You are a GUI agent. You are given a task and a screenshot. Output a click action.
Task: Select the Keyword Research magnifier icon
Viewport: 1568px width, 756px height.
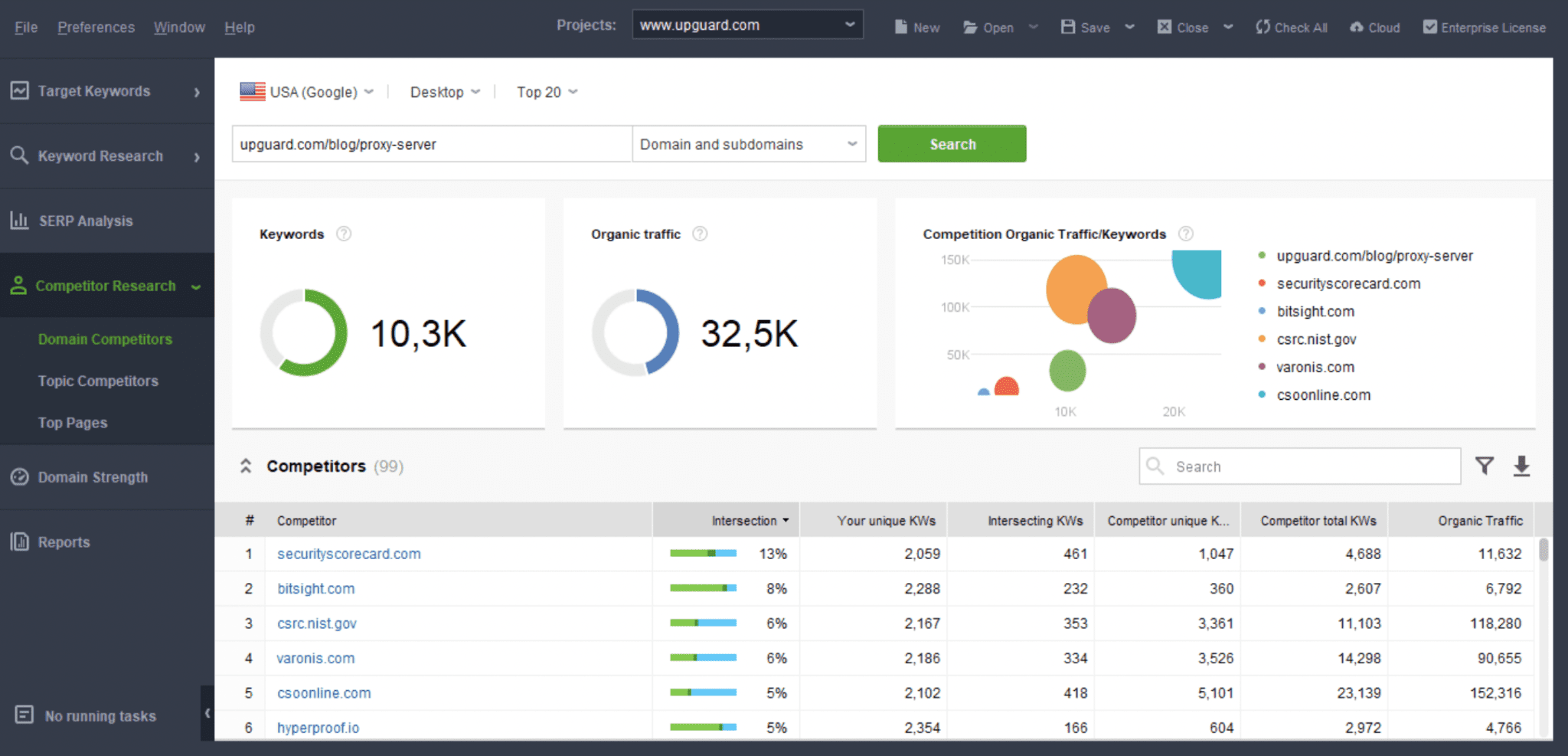[20, 155]
